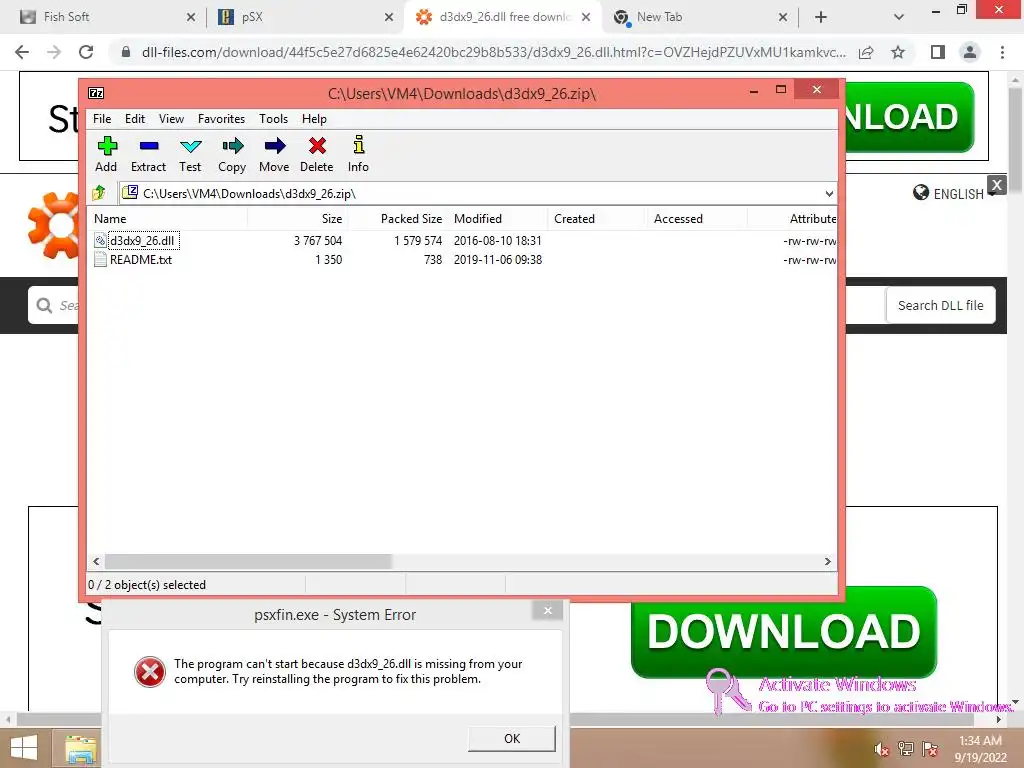Click the Search DLL file button
The image size is (1024, 768).
[940, 305]
